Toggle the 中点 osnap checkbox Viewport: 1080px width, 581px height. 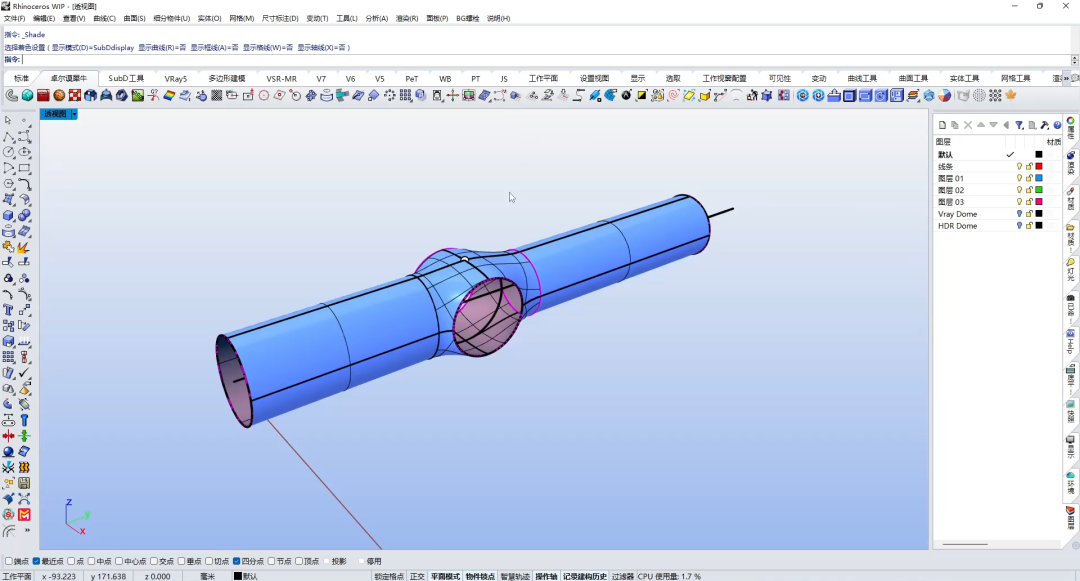91,562
